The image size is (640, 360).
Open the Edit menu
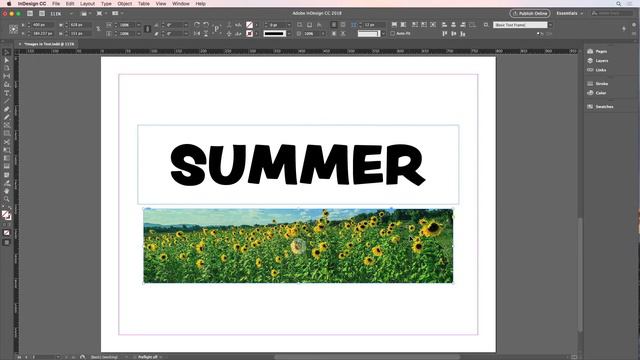point(70,4)
